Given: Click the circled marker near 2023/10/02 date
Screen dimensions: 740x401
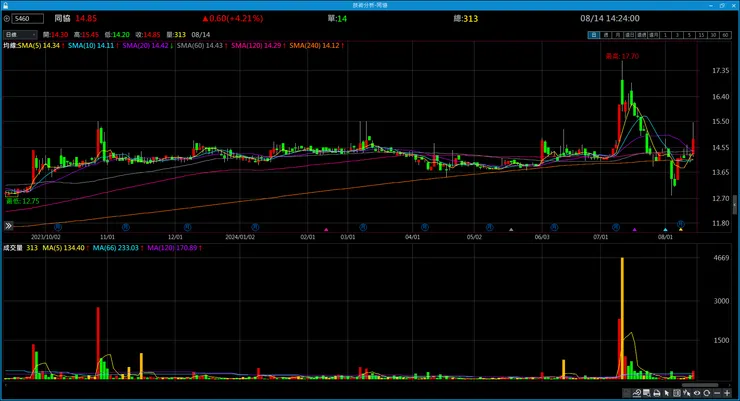Looking at the screenshot, I should [58, 227].
